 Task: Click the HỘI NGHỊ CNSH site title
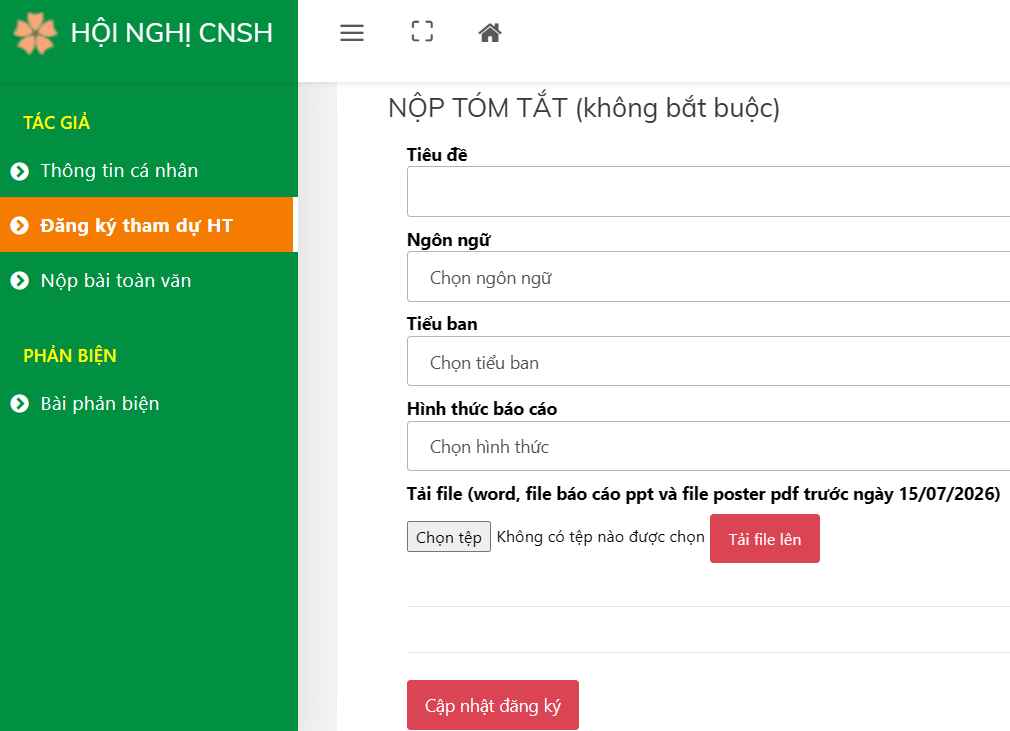coord(171,33)
